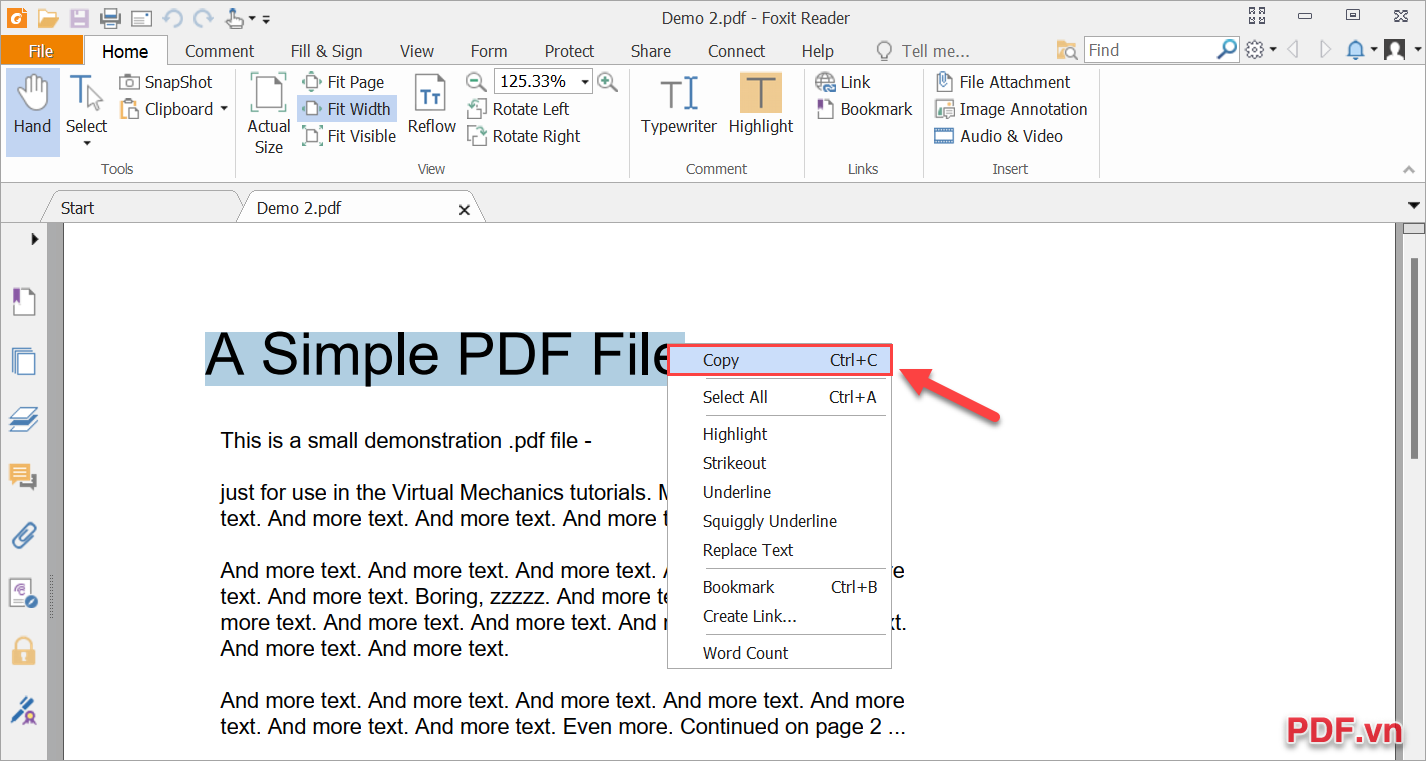The image size is (1426, 761).
Task: Switch to the Protect ribbon tab
Action: [569, 51]
